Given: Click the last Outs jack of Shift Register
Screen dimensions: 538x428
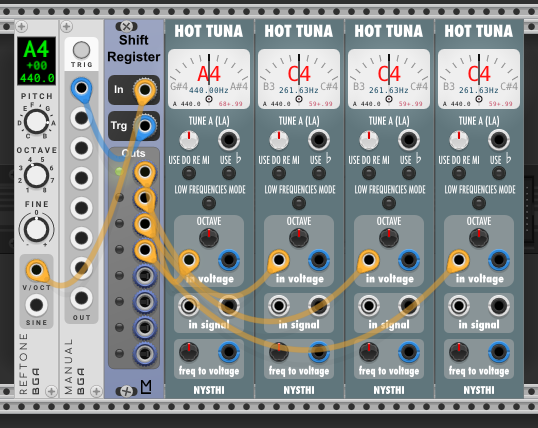Looking at the screenshot, I should coord(145,353).
